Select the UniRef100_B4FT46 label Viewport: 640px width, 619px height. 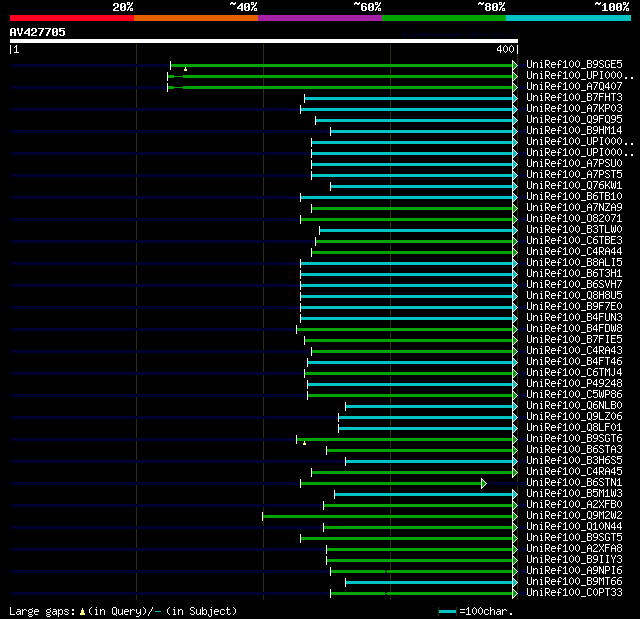pos(574,362)
